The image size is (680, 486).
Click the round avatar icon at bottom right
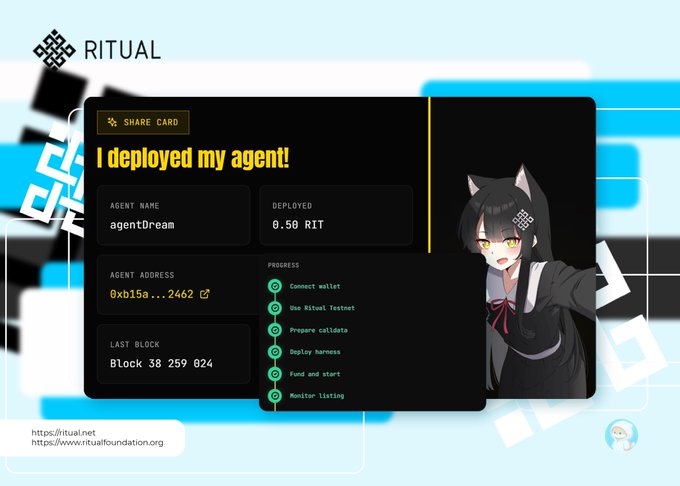[x=621, y=435]
